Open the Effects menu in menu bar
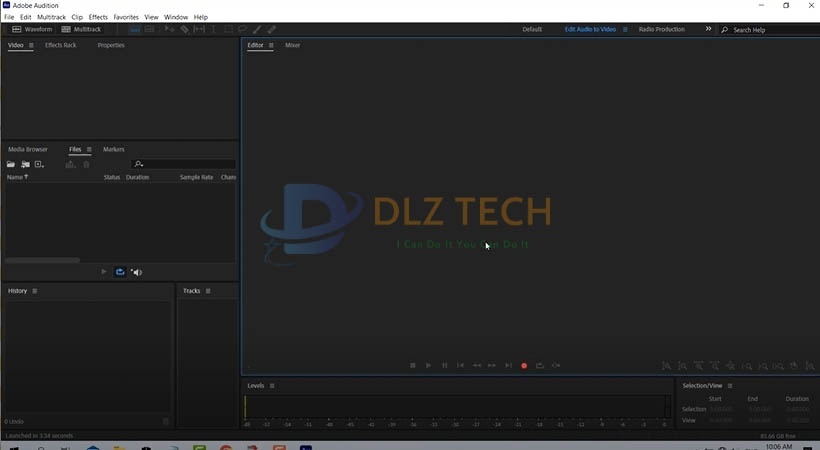The height and width of the screenshot is (450, 820). coord(98,17)
